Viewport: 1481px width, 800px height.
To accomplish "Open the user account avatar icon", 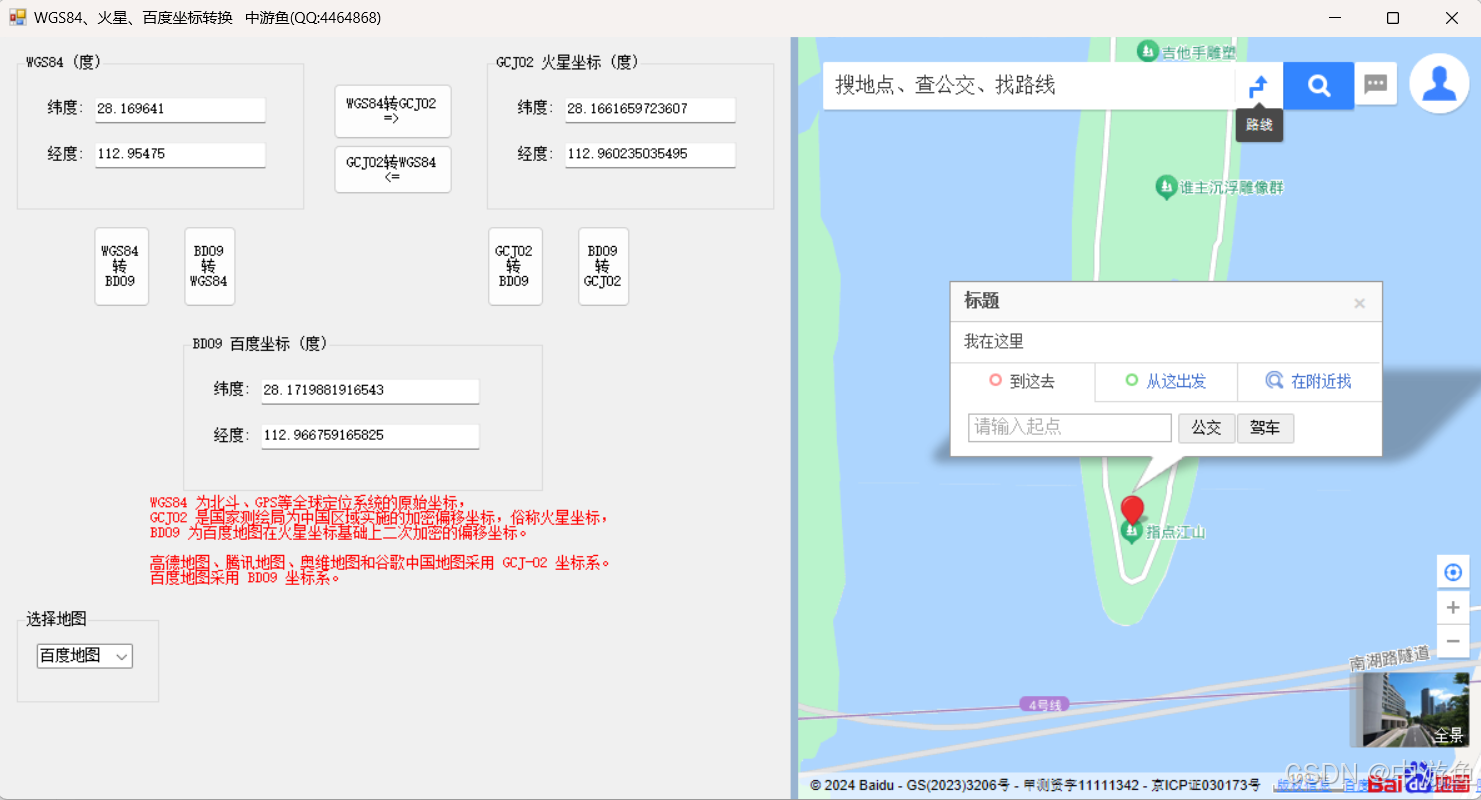I will point(1439,83).
